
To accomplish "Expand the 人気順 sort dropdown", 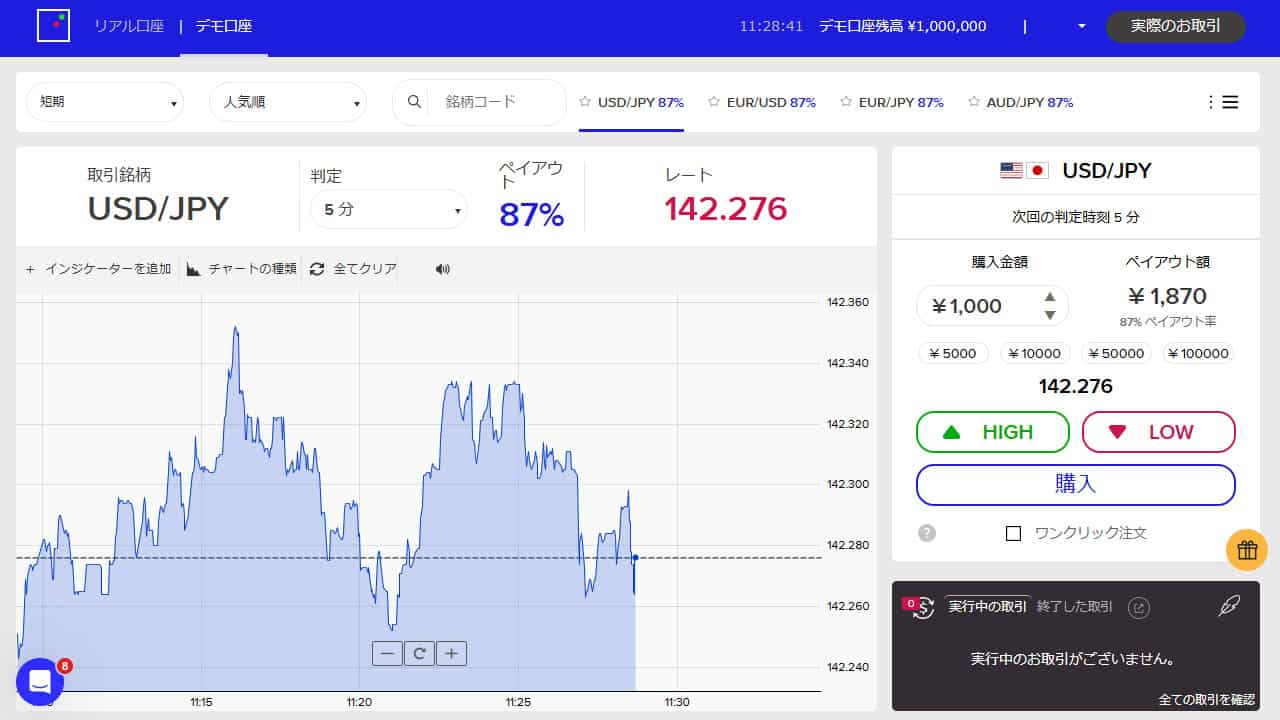I will pyautogui.click(x=288, y=102).
